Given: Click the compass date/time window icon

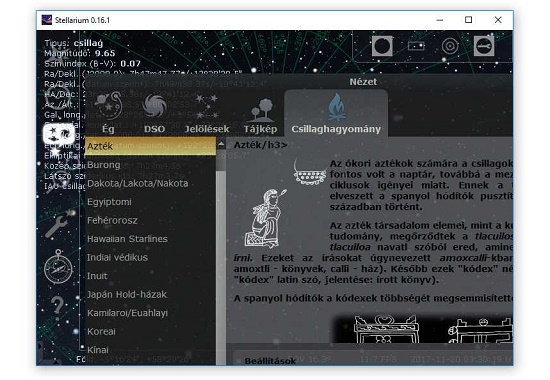Looking at the screenshot, I should (x=59, y=267).
